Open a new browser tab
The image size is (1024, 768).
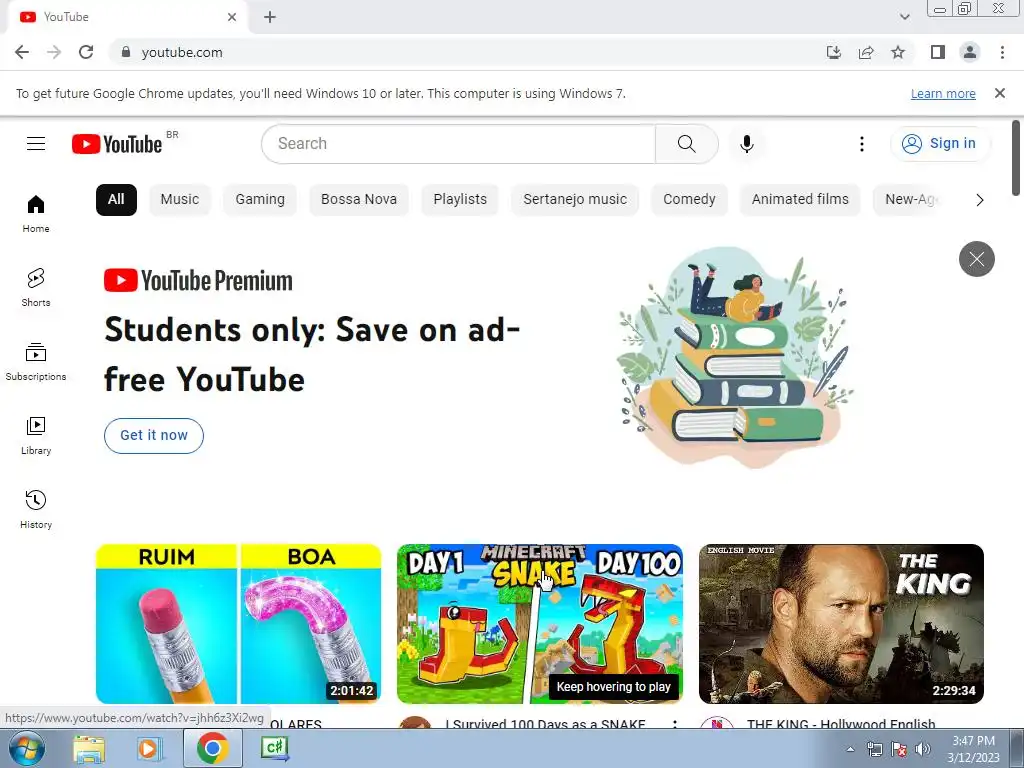point(270,17)
